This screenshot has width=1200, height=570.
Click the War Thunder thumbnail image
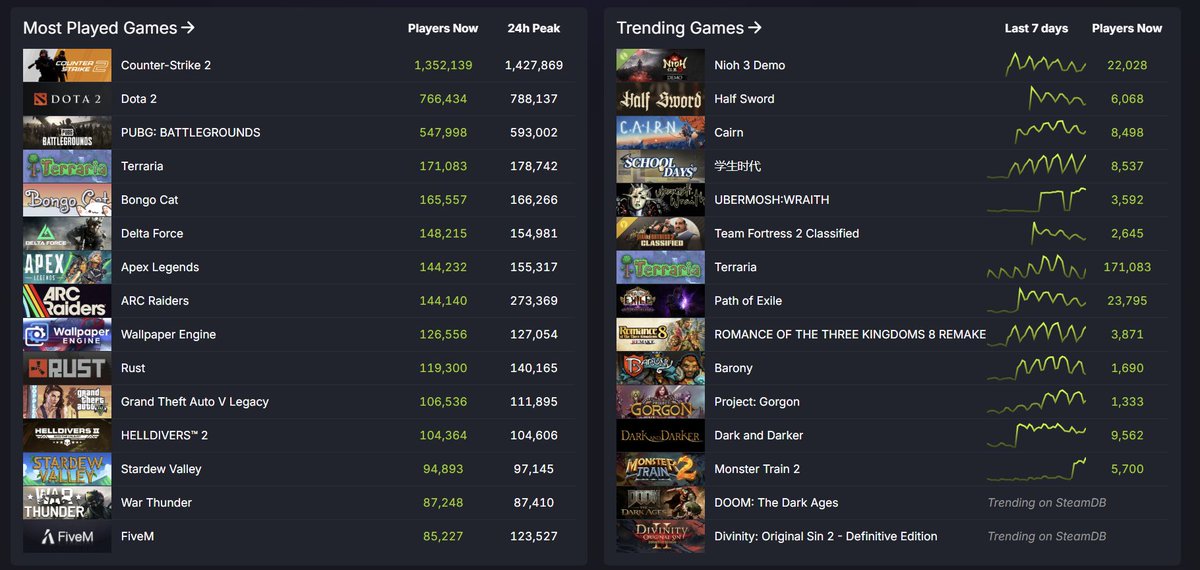click(67, 503)
